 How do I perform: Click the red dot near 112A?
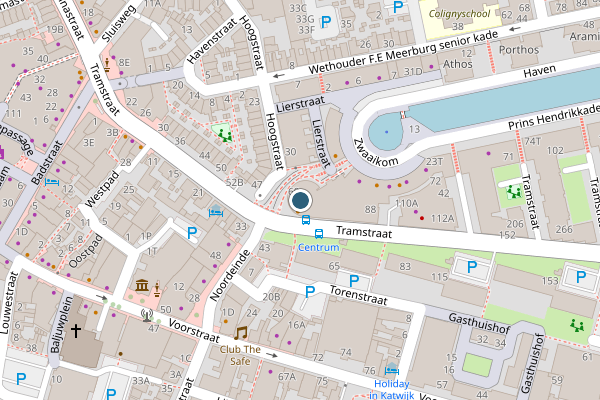coord(422,218)
